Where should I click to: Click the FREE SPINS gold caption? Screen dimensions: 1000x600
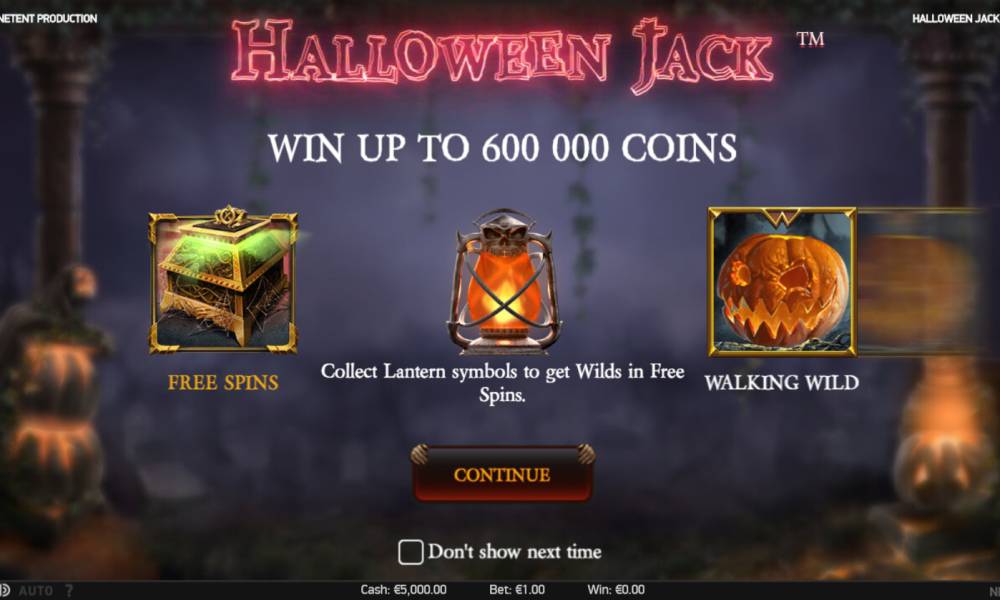[223, 383]
